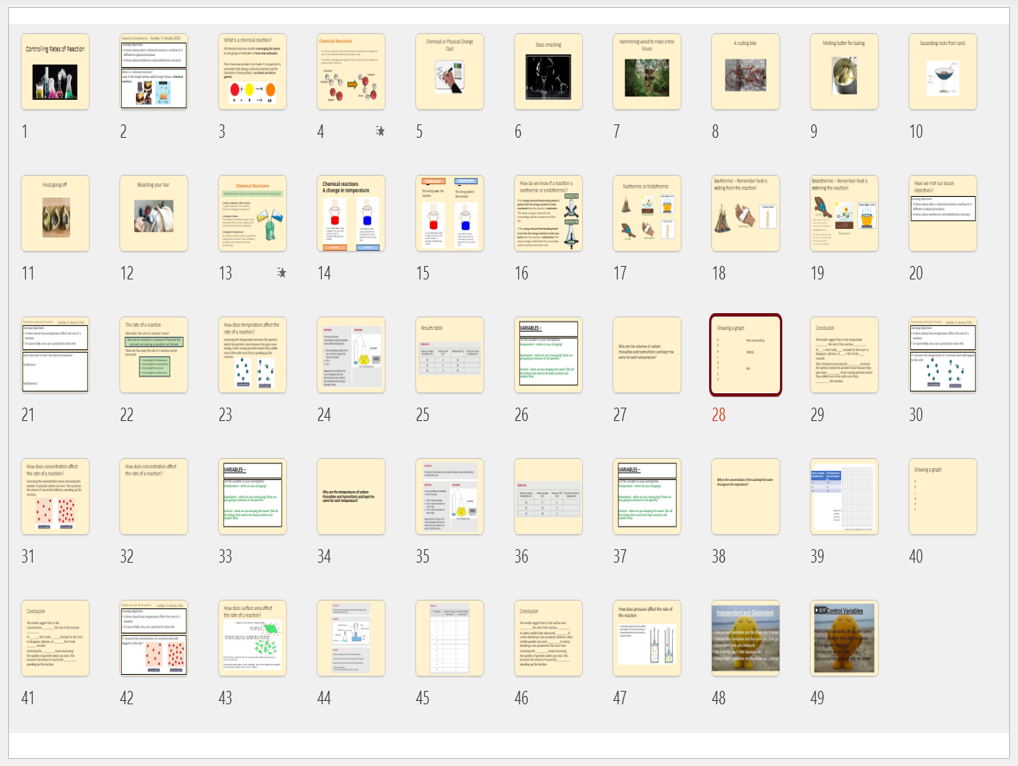Select the 'Independent and Dependent' slide 48

[745, 638]
